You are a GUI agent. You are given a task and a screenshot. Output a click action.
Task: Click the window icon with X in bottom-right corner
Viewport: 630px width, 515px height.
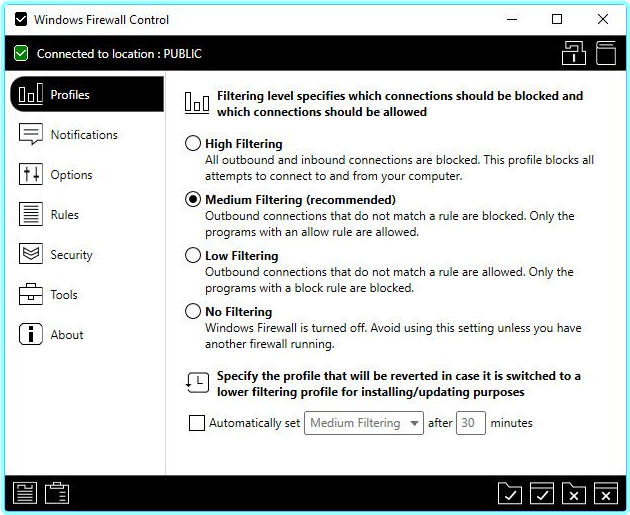605,492
